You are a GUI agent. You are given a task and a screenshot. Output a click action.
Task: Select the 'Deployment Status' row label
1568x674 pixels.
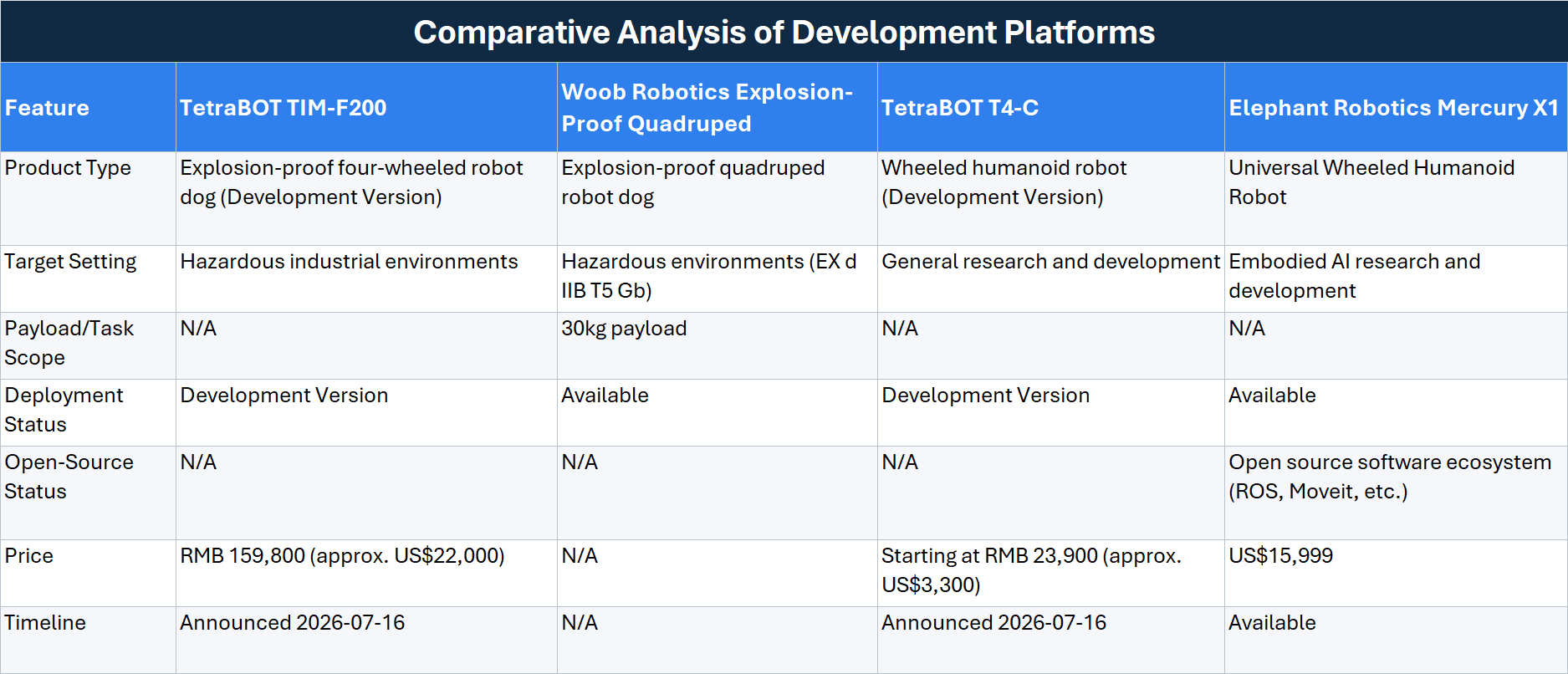pos(88,412)
